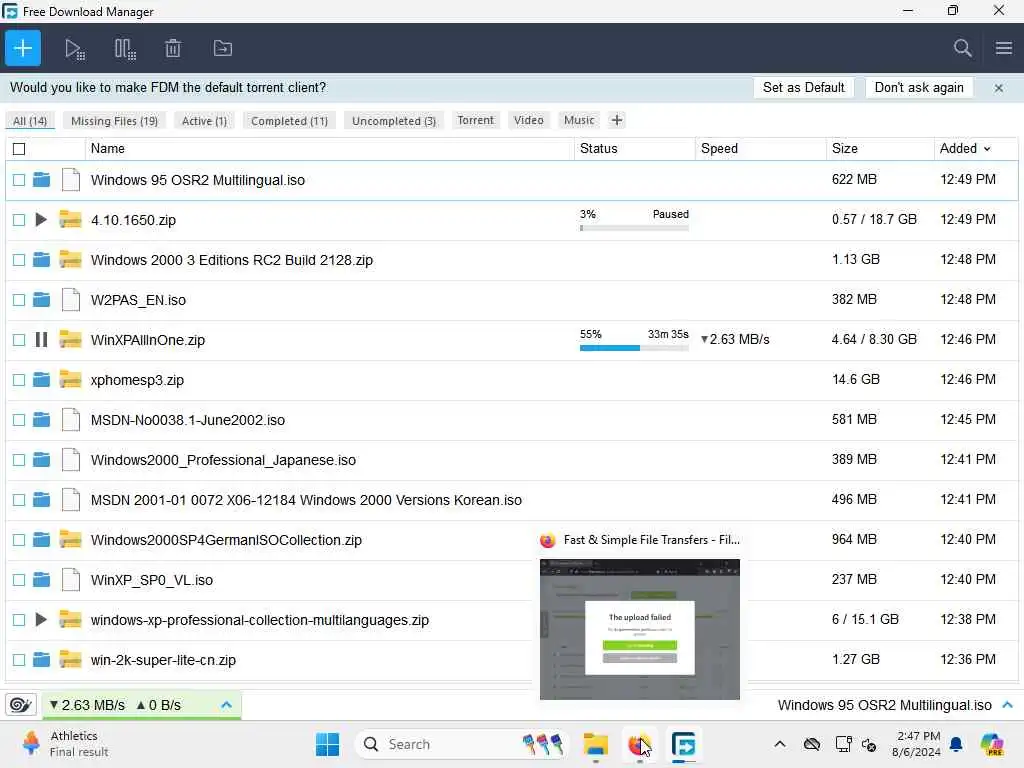Show hidden system tray icons
The image size is (1024, 768).
click(780, 744)
